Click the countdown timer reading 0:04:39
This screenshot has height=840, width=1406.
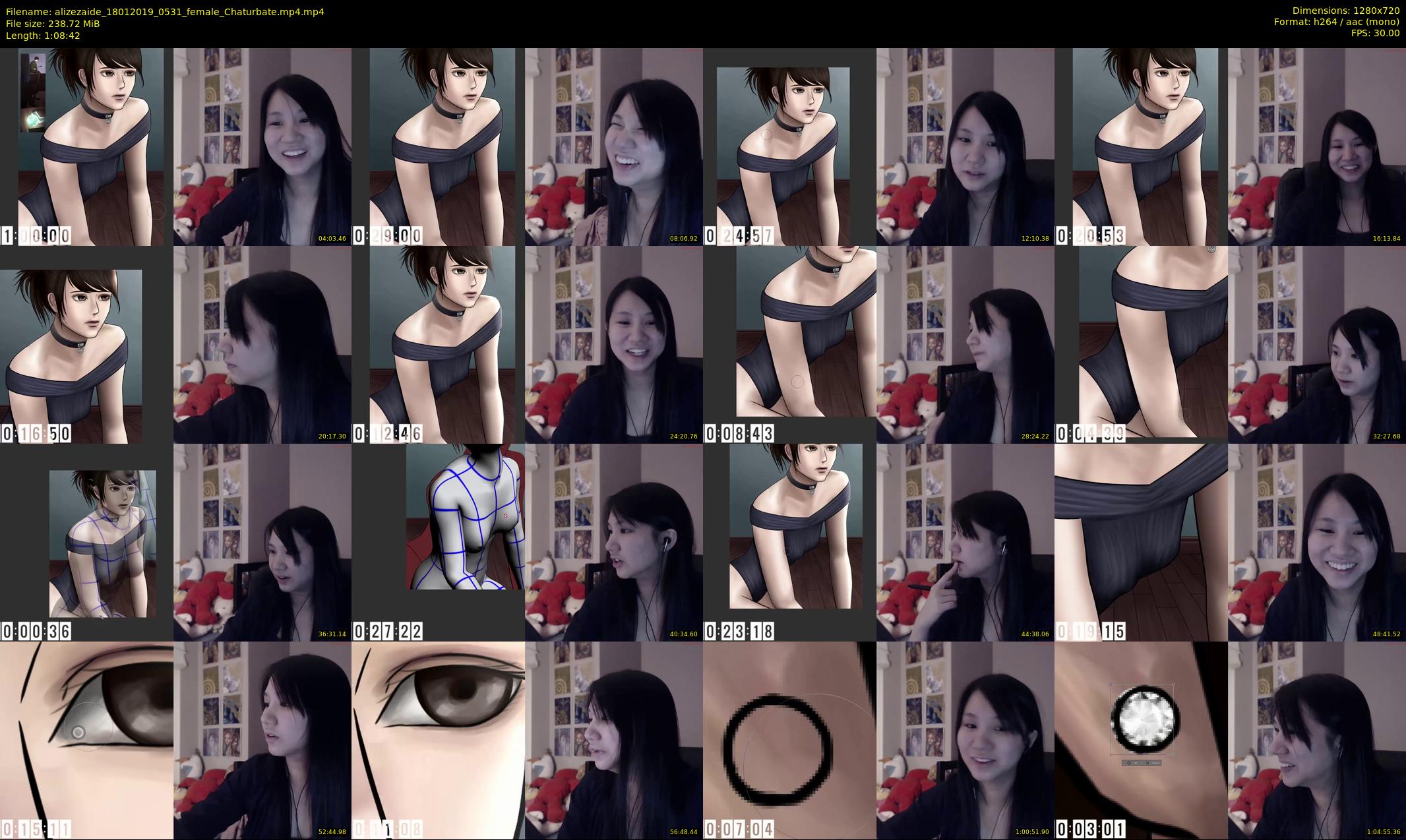point(1090,433)
